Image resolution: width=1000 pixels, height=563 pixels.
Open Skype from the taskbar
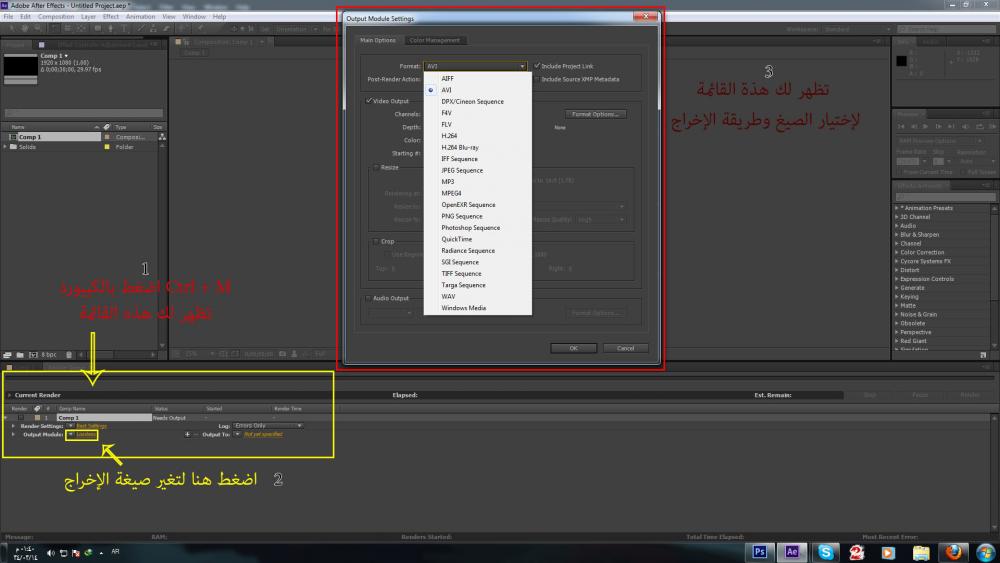[x=825, y=552]
